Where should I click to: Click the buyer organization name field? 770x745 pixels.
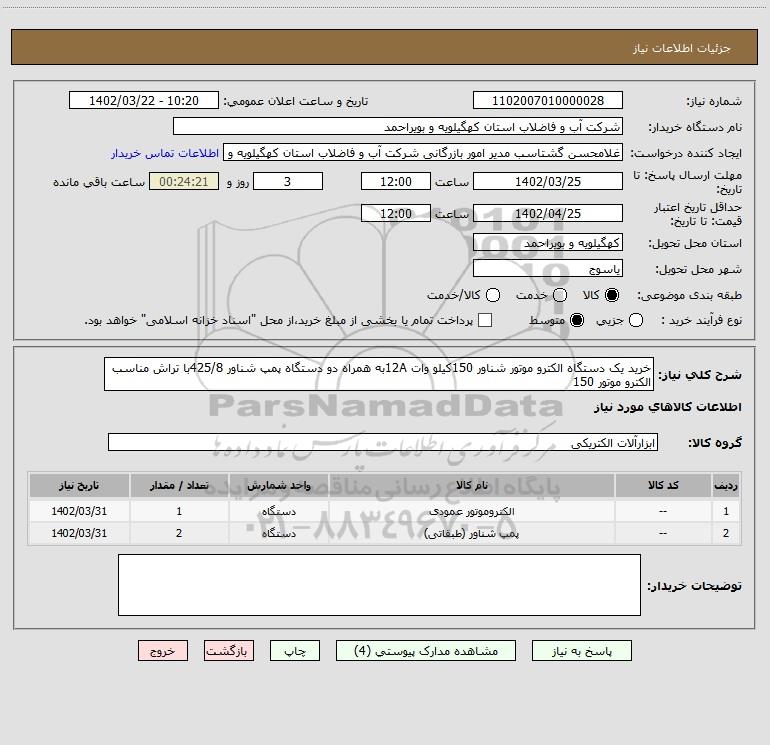[398, 127]
